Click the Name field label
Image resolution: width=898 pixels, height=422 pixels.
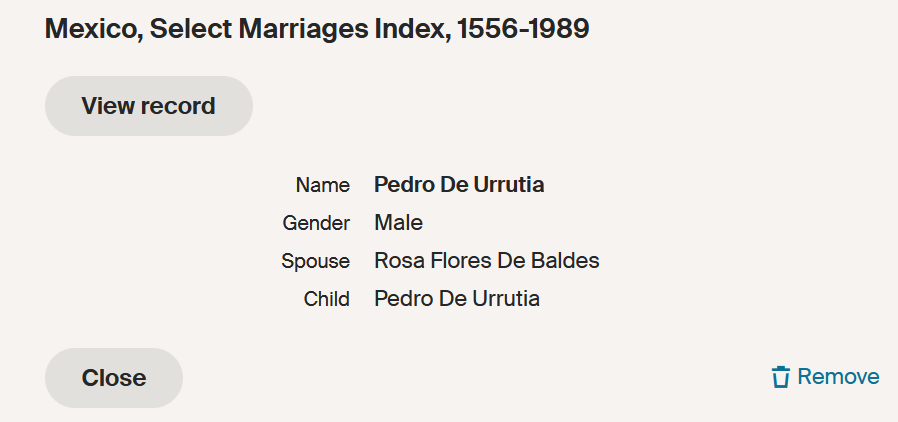coord(322,185)
